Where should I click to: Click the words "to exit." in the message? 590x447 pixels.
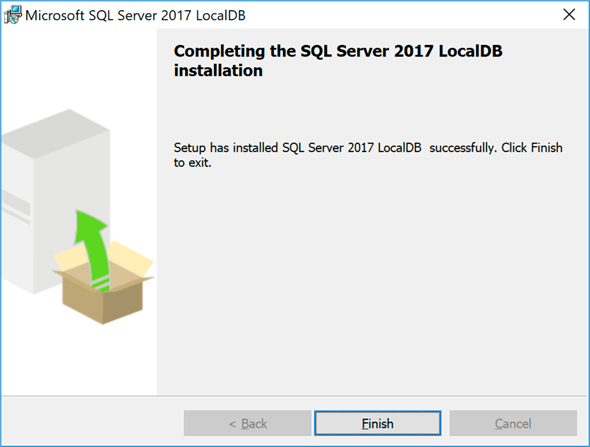(x=192, y=163)
